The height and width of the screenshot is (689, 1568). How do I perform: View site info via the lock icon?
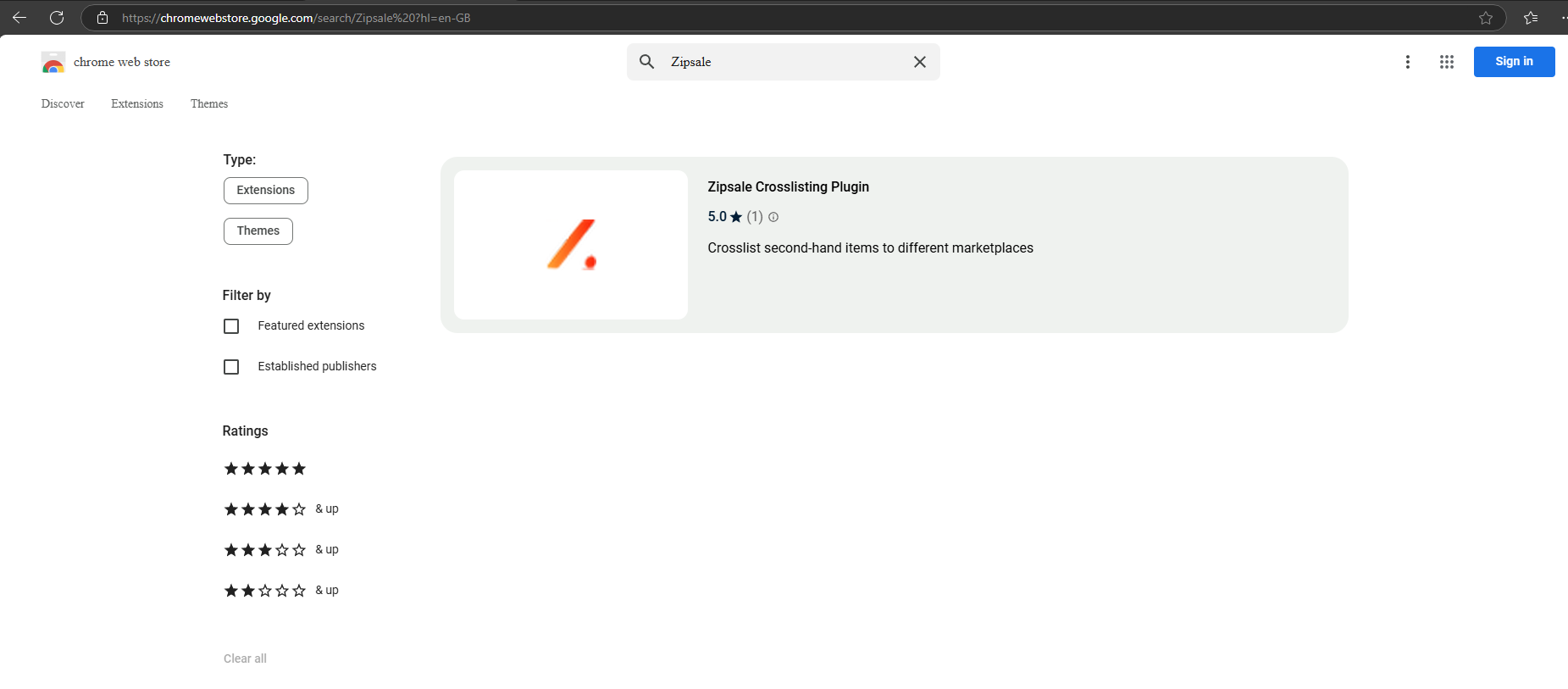[x=103, y=18]
